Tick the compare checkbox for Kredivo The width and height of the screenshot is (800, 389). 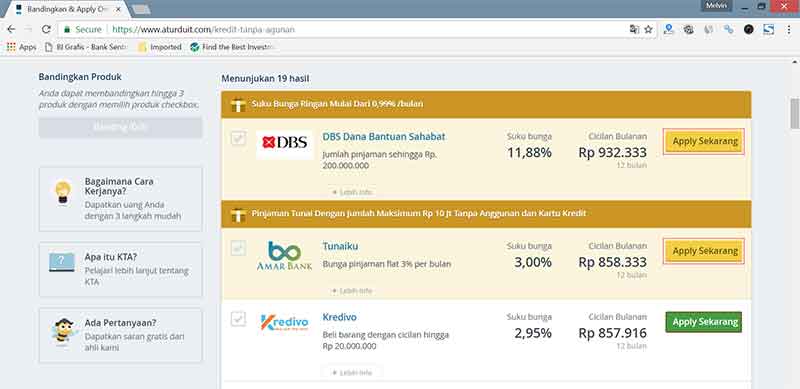pyautogui.click(x=238, y=319)
